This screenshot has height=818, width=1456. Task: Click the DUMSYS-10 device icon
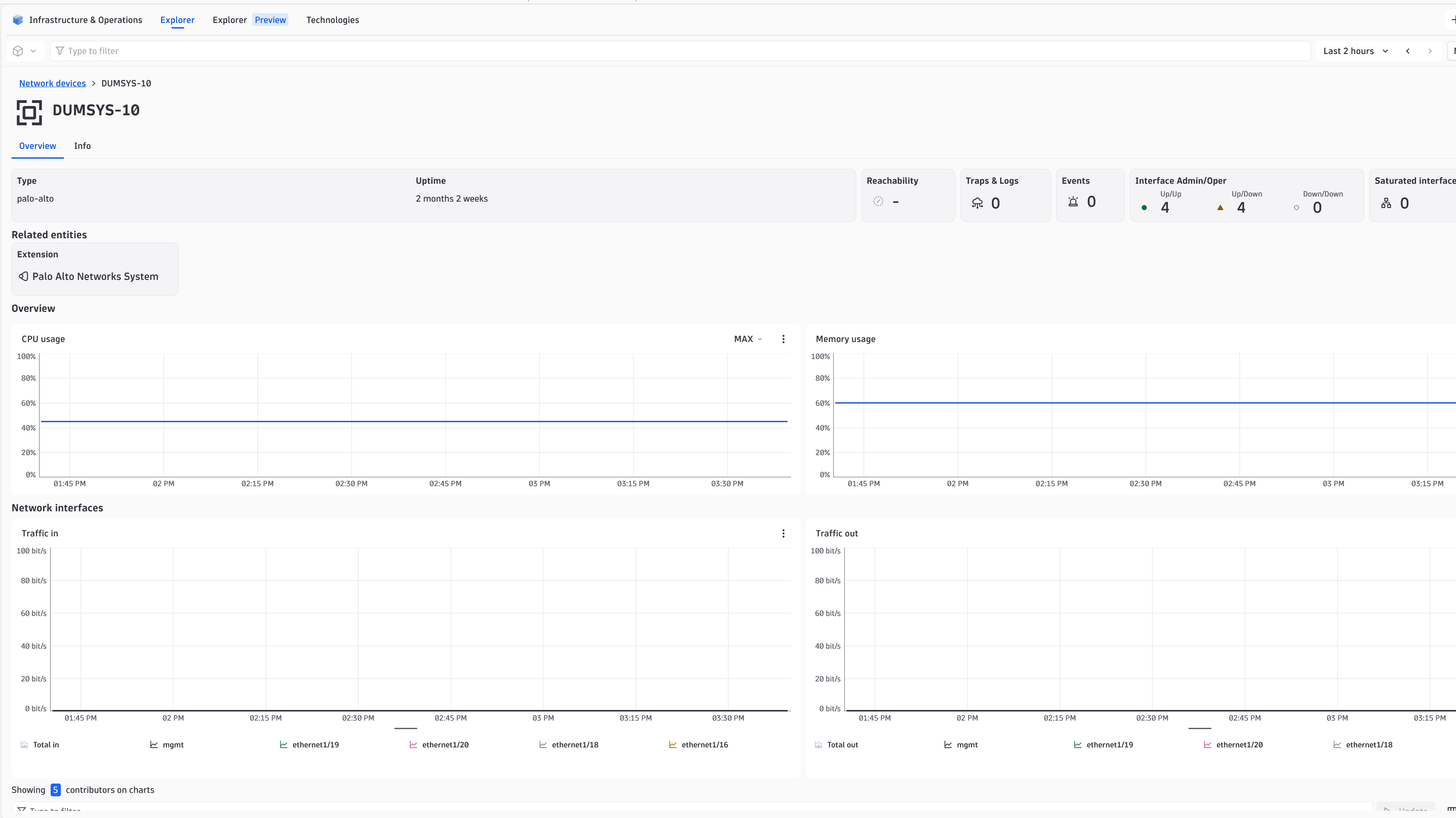(29, 112)
